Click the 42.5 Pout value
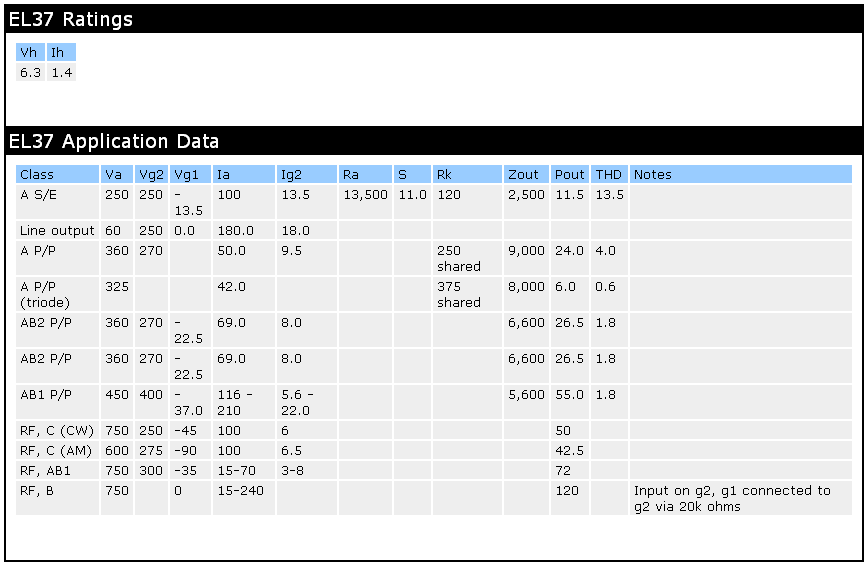Image resolution: width=867 pixels, height=566 pixels. 570,450
